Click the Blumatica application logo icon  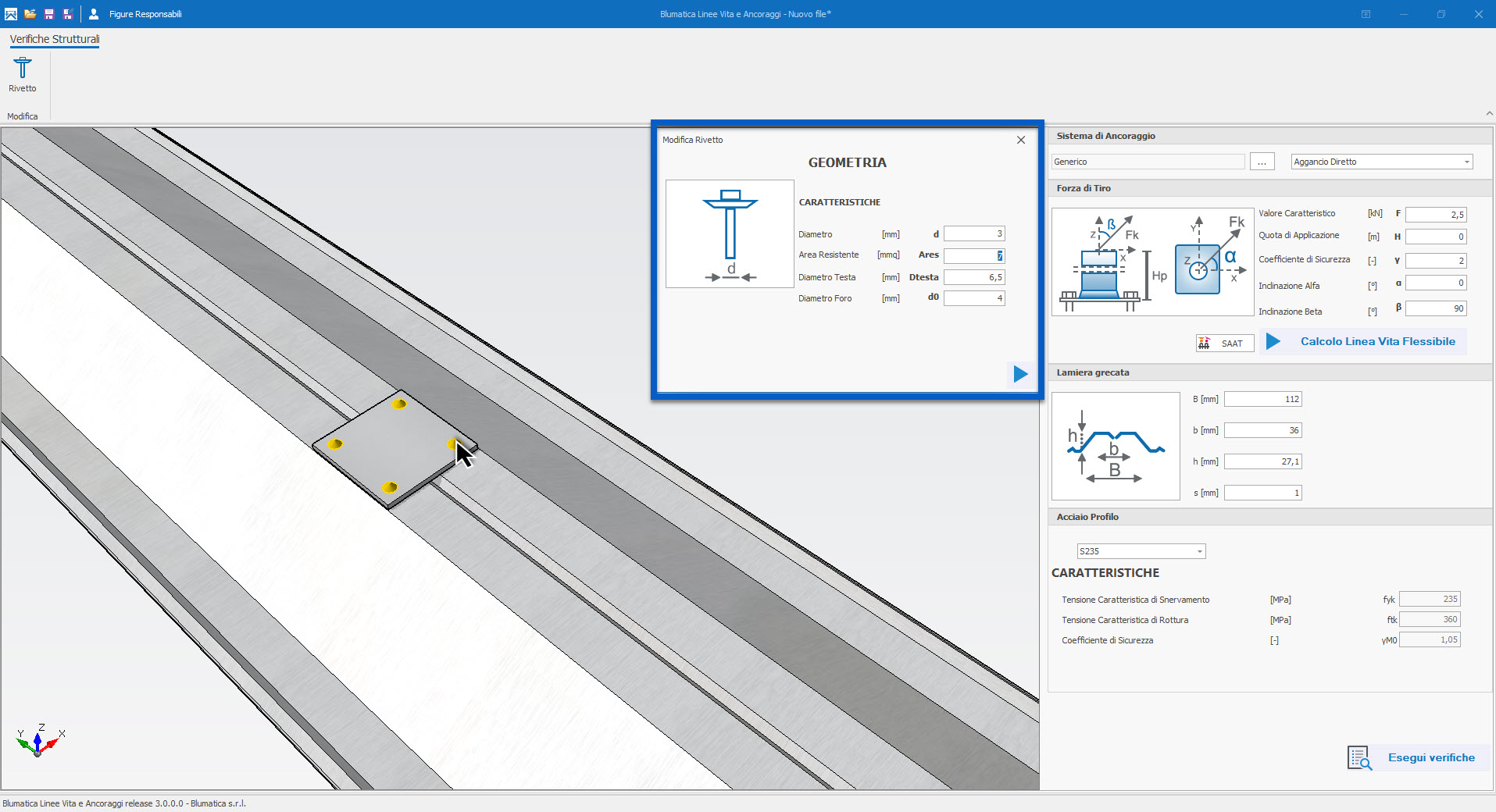coord(11,14)
